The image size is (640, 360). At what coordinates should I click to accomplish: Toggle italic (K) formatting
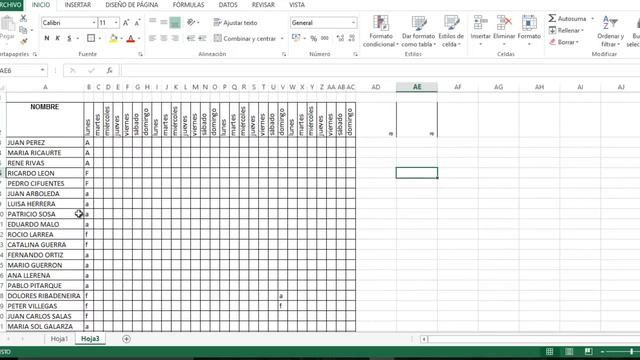[x=58, y=38]
